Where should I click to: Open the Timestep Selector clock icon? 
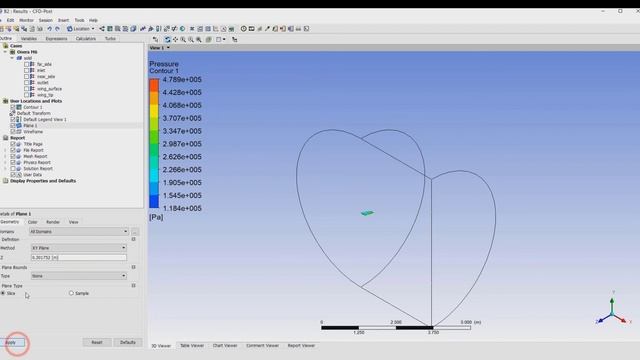pos(243,29)
